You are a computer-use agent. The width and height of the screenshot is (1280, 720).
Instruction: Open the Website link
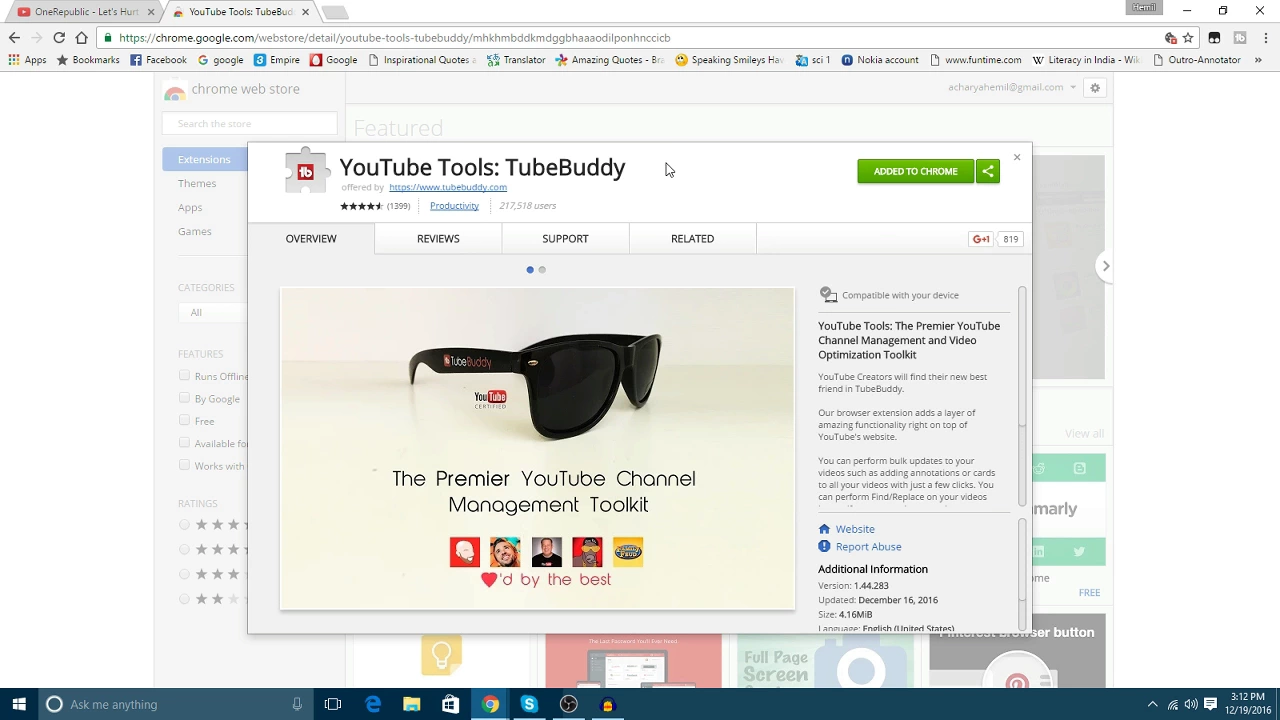(855, 529)
